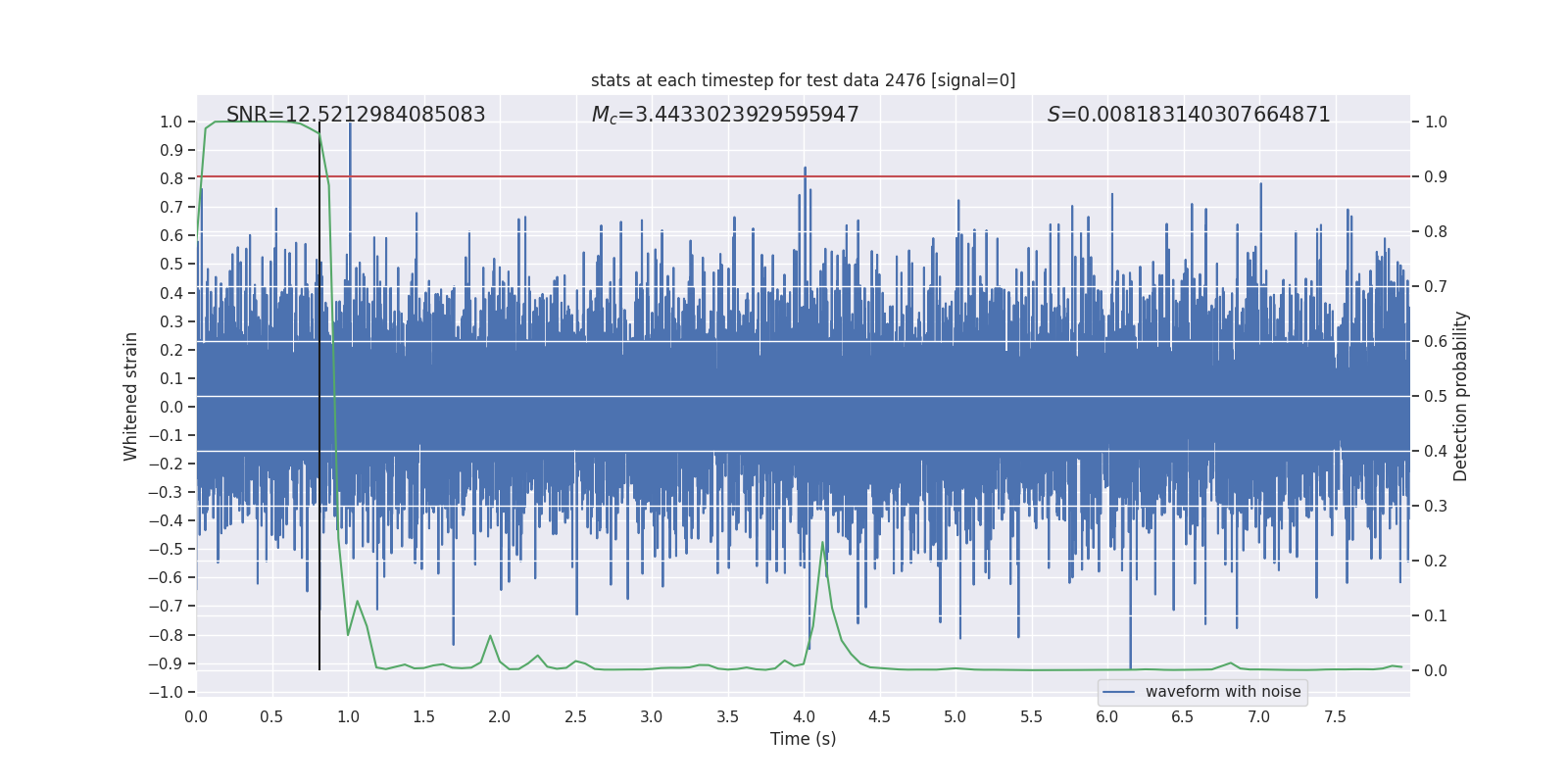
Task: Click the 4.0 tick label on time axis
Action: tap(804, 716)
